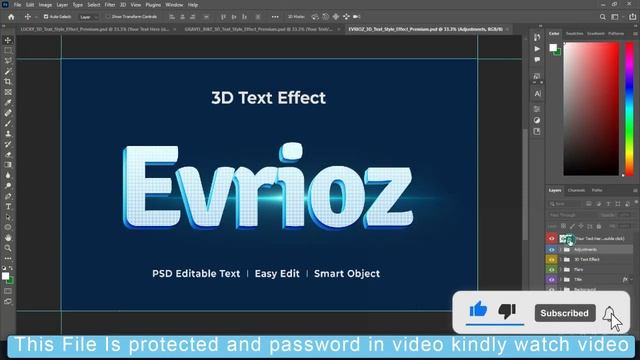Select the Hand tool
640x360 pixels.
click(x=8, y=238)
